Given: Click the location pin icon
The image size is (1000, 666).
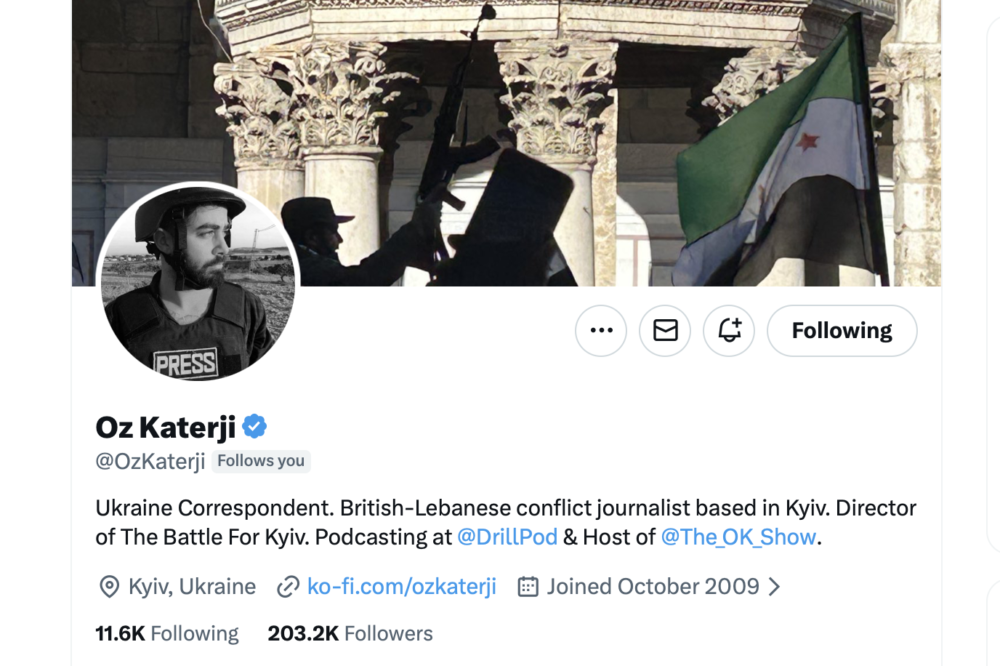Looking at the screenshot, I should pyautogui.click(x=109, y=587).
